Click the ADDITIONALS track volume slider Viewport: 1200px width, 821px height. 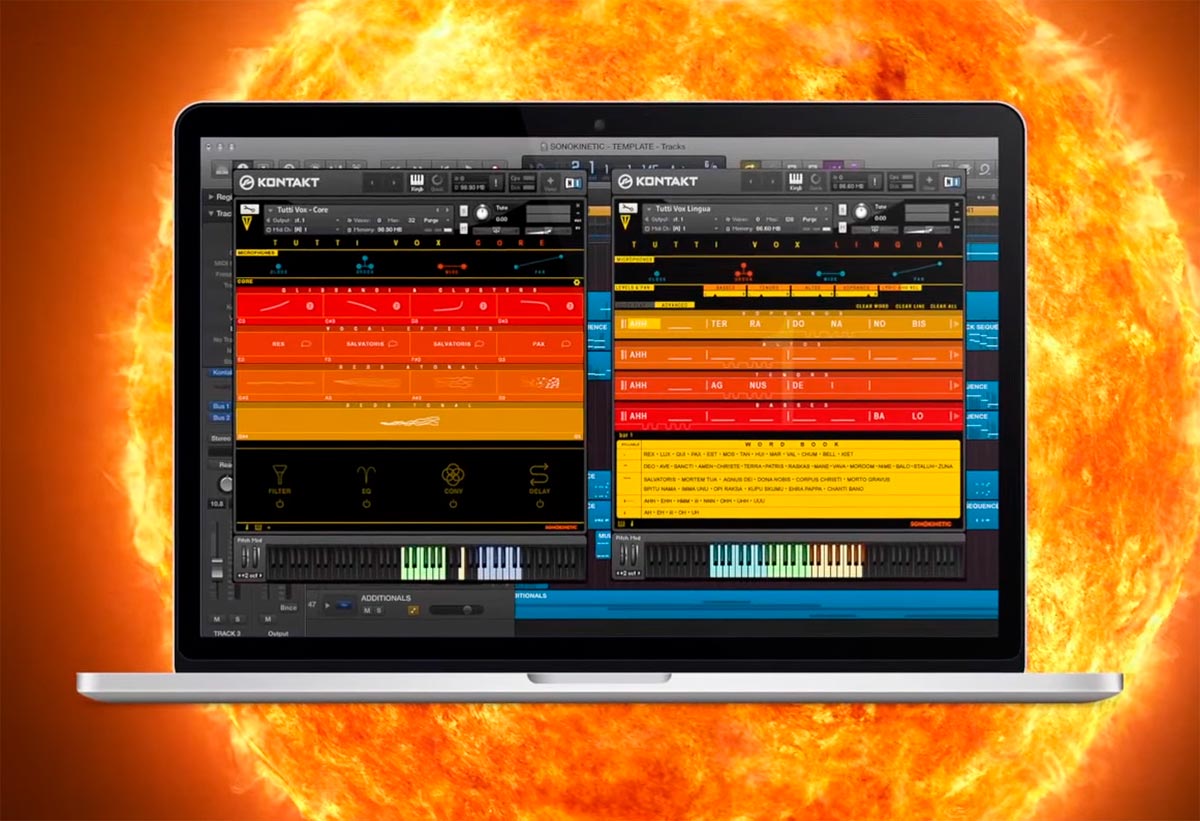click(x=456, y=609)
